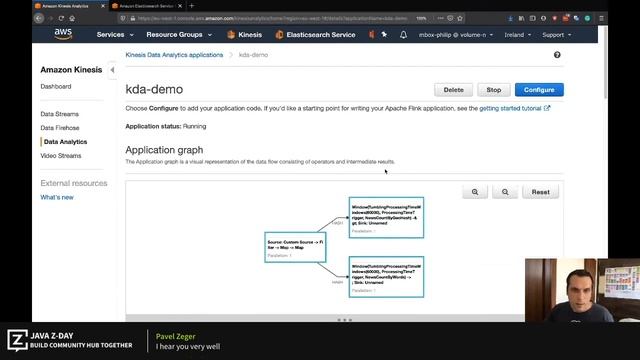This screenshot has height=360, width=640.
Task: Open the browser library icon
Action: pyautogui.click(x=521, y=18)
